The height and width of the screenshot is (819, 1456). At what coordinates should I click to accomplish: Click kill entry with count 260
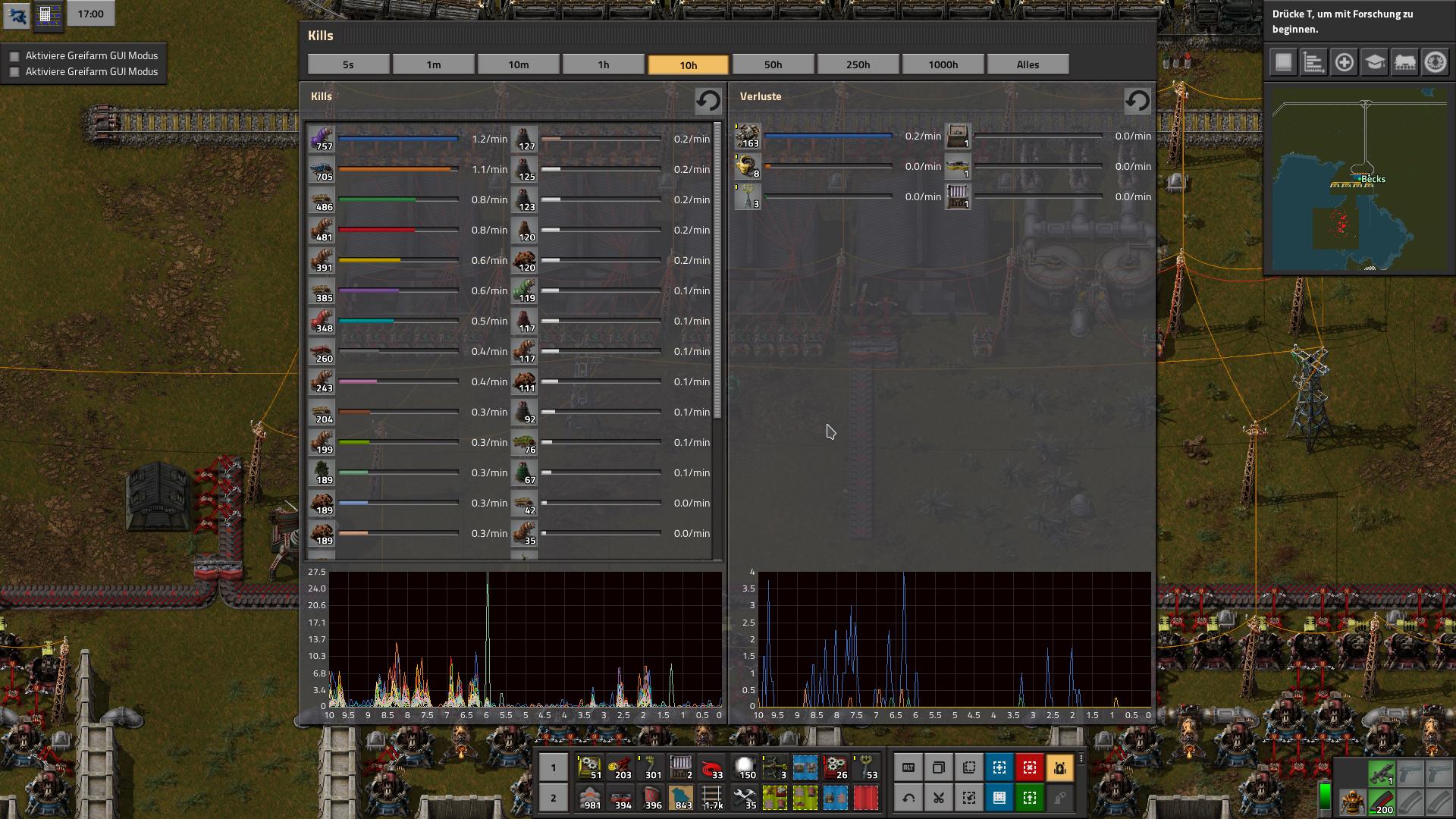(x=322, y=352)
